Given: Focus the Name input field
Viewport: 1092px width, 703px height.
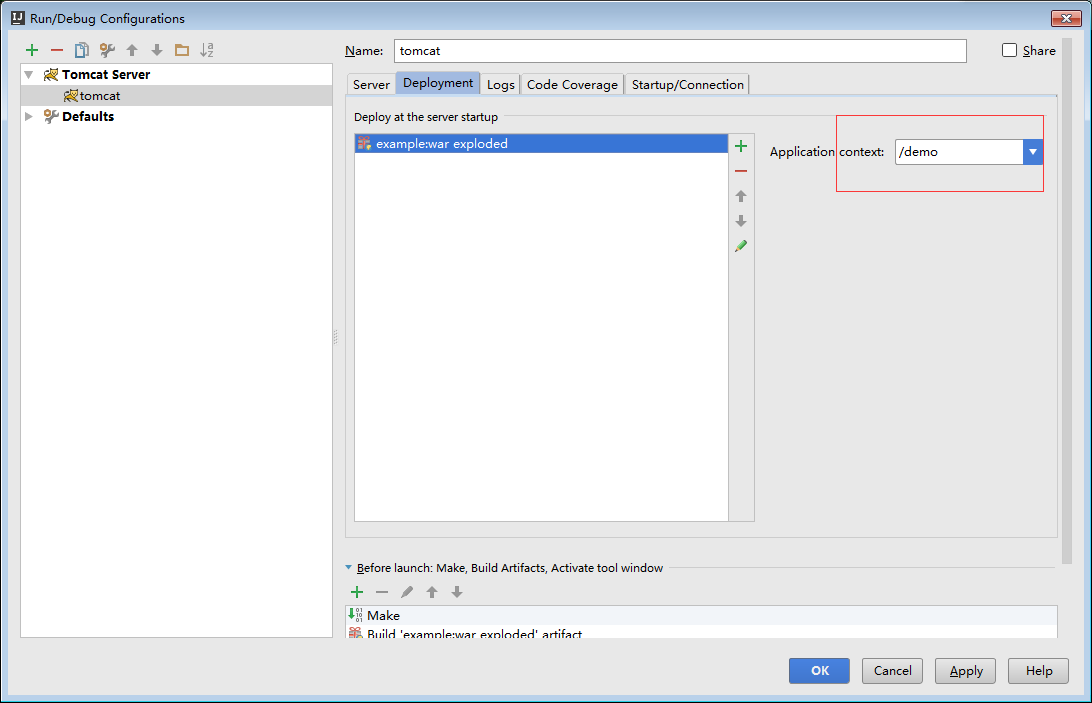Looking at the screenshot, I should [680, 51].
